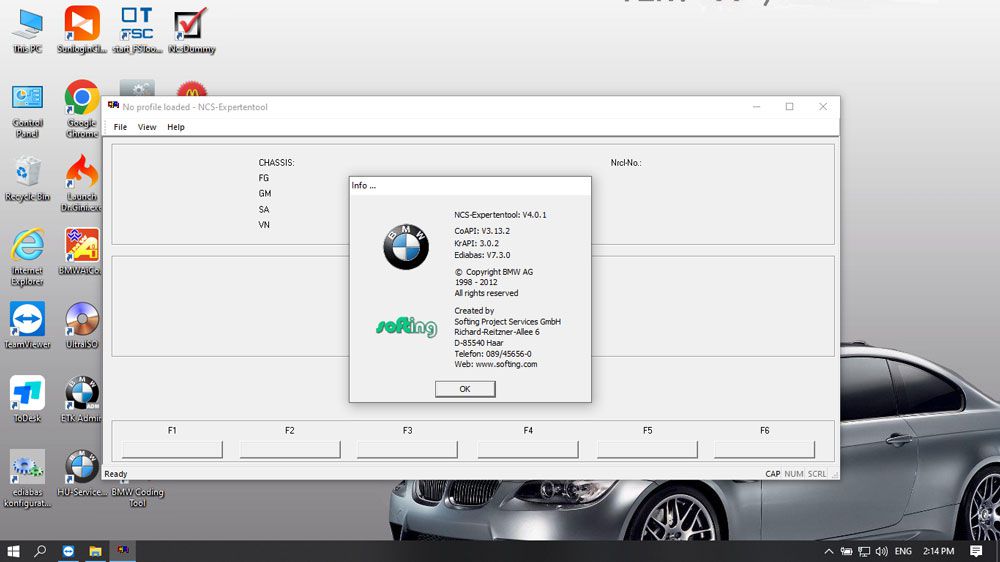Click the blank button under F3
Screen dimensions: 1000x562
coord(408,449)
